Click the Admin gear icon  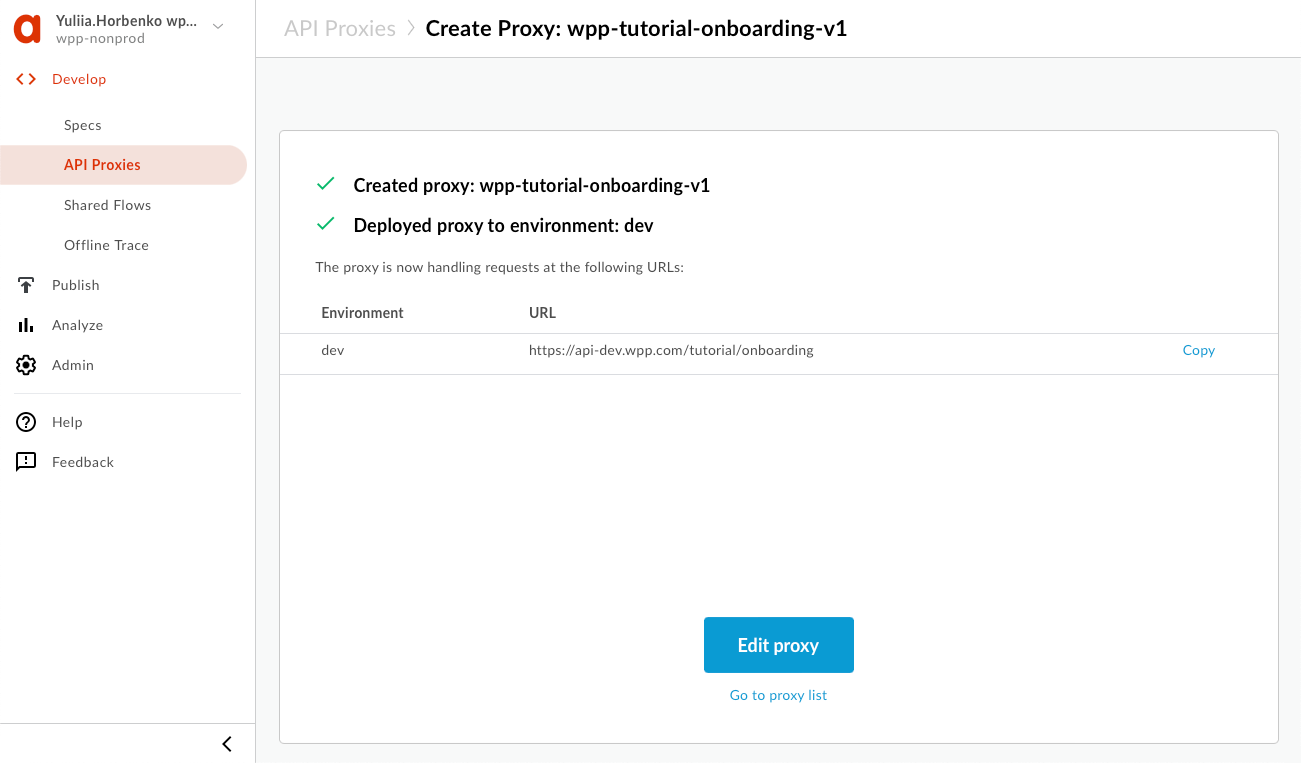(x=26, y=365)
